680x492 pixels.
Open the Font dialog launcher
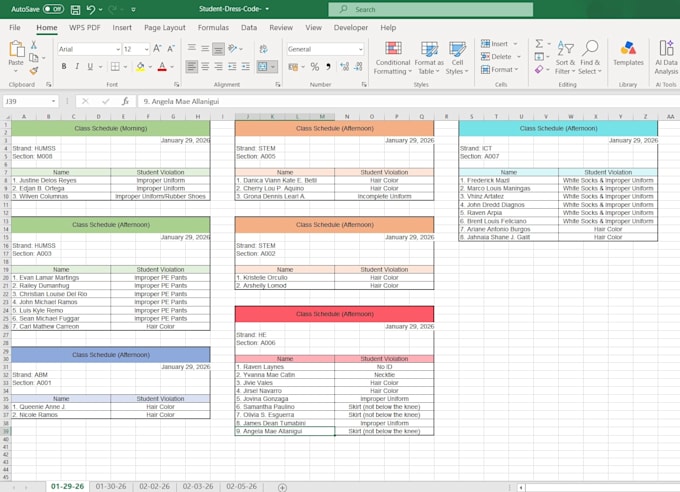[x=177, y=85]
